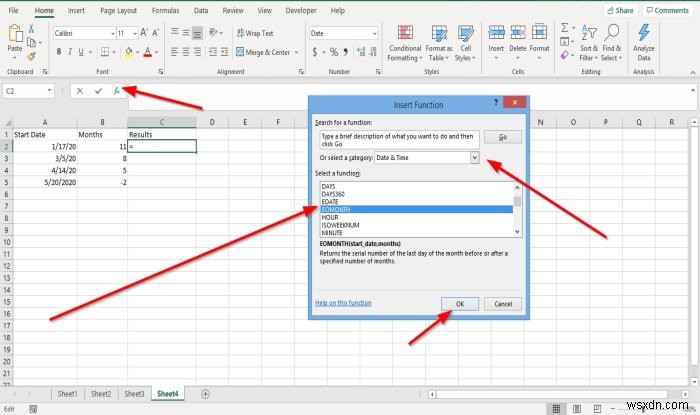Viewport: 700px width, 415px height.
Task: Toggle Middle Align
Action: [186, 33]
